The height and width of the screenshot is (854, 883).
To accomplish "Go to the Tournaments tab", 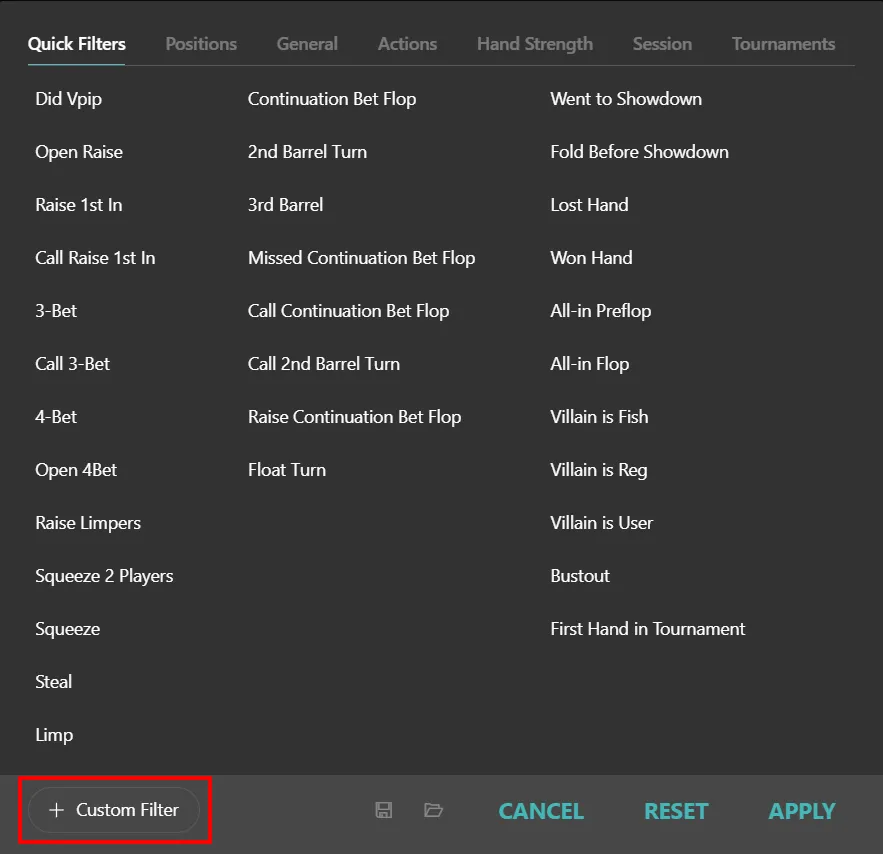I will point(783,44).
